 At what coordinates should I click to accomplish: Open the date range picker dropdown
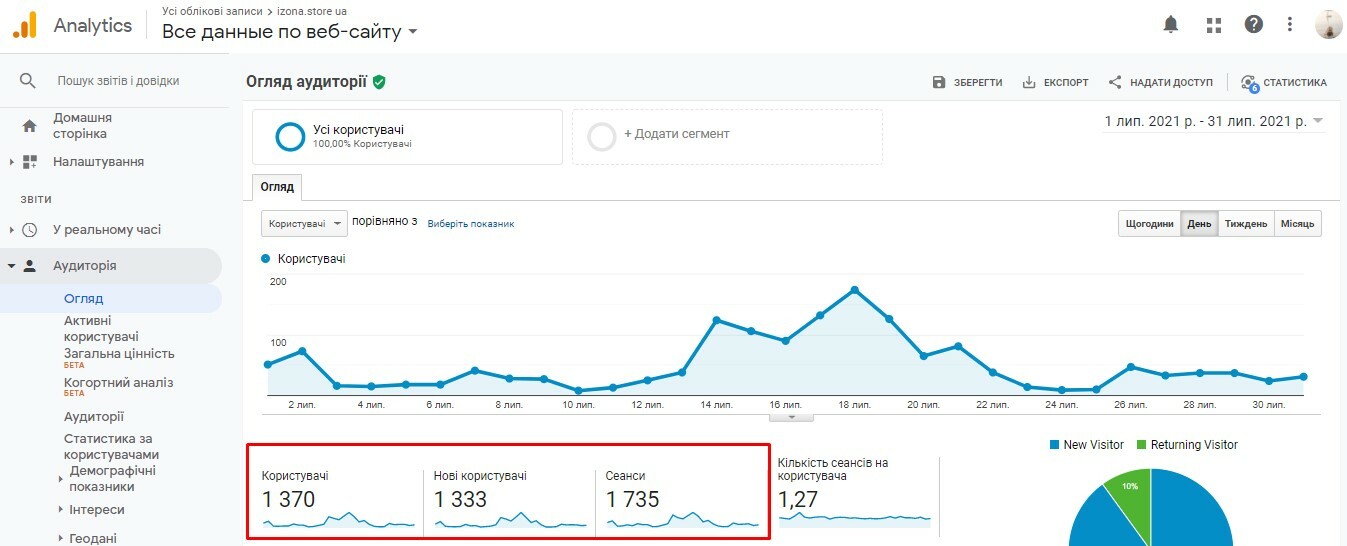point(1213,121)
